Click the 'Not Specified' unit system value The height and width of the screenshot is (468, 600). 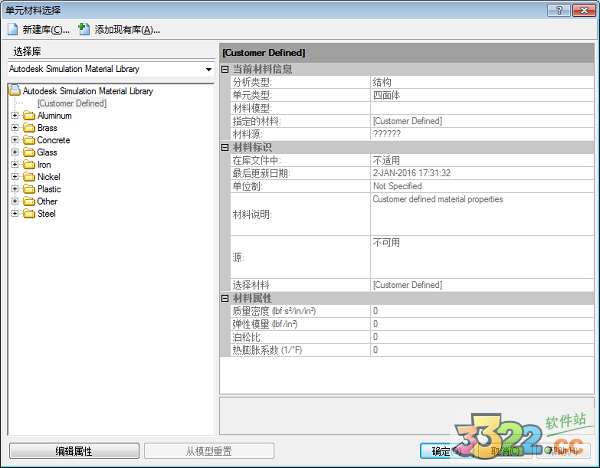397,186
